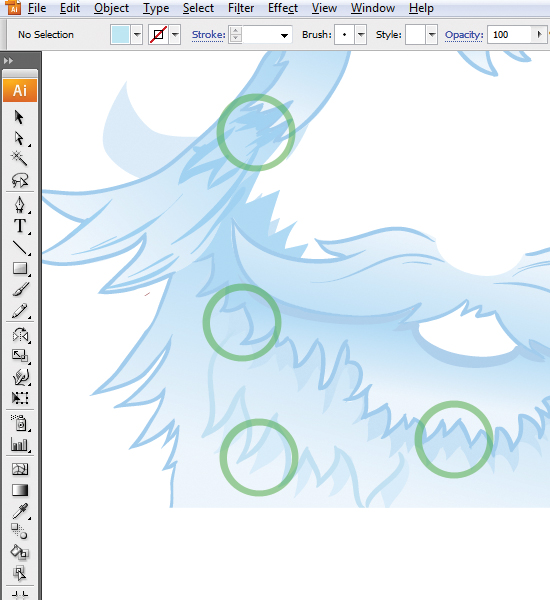Click the Opacity value field showing 100

tap(509, 35)
